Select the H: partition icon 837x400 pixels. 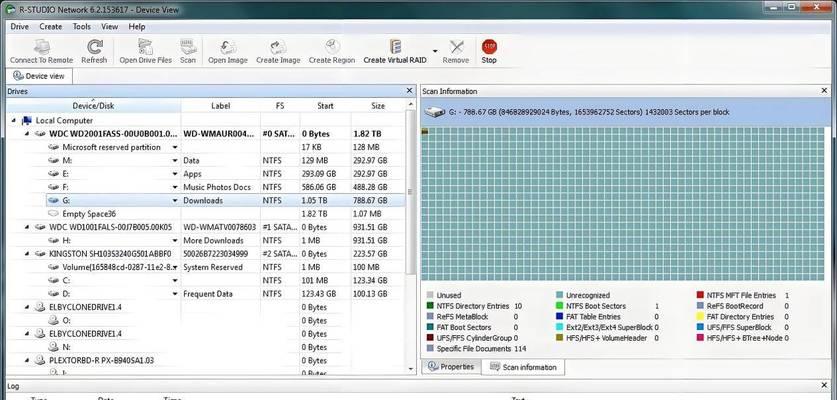pos(53,241)
